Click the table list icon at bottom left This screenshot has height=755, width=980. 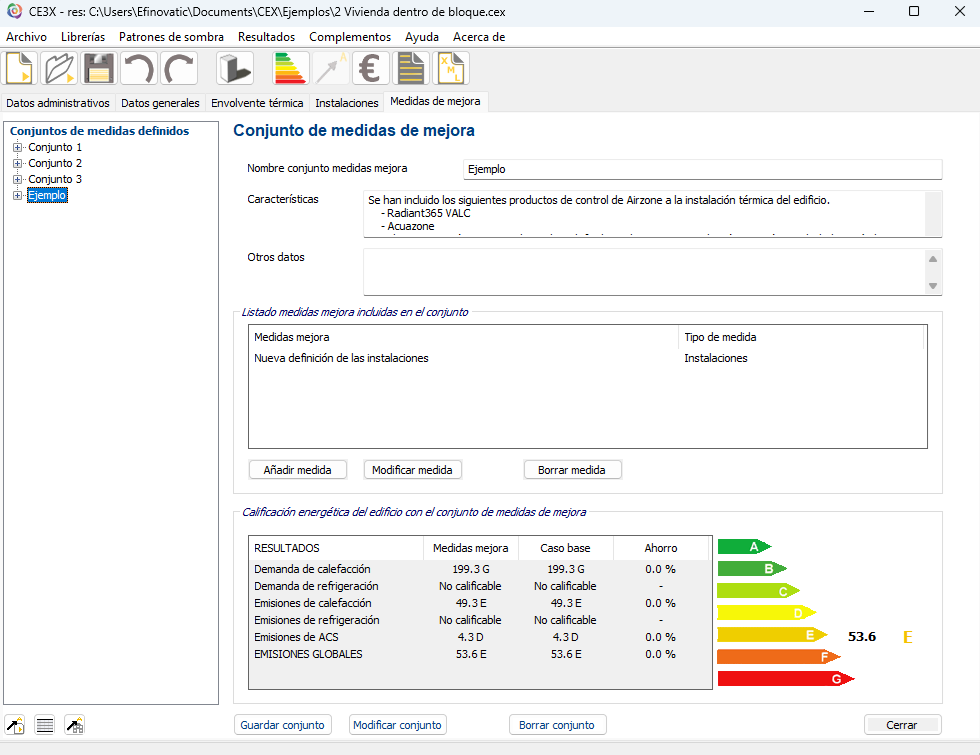(44, 725)
